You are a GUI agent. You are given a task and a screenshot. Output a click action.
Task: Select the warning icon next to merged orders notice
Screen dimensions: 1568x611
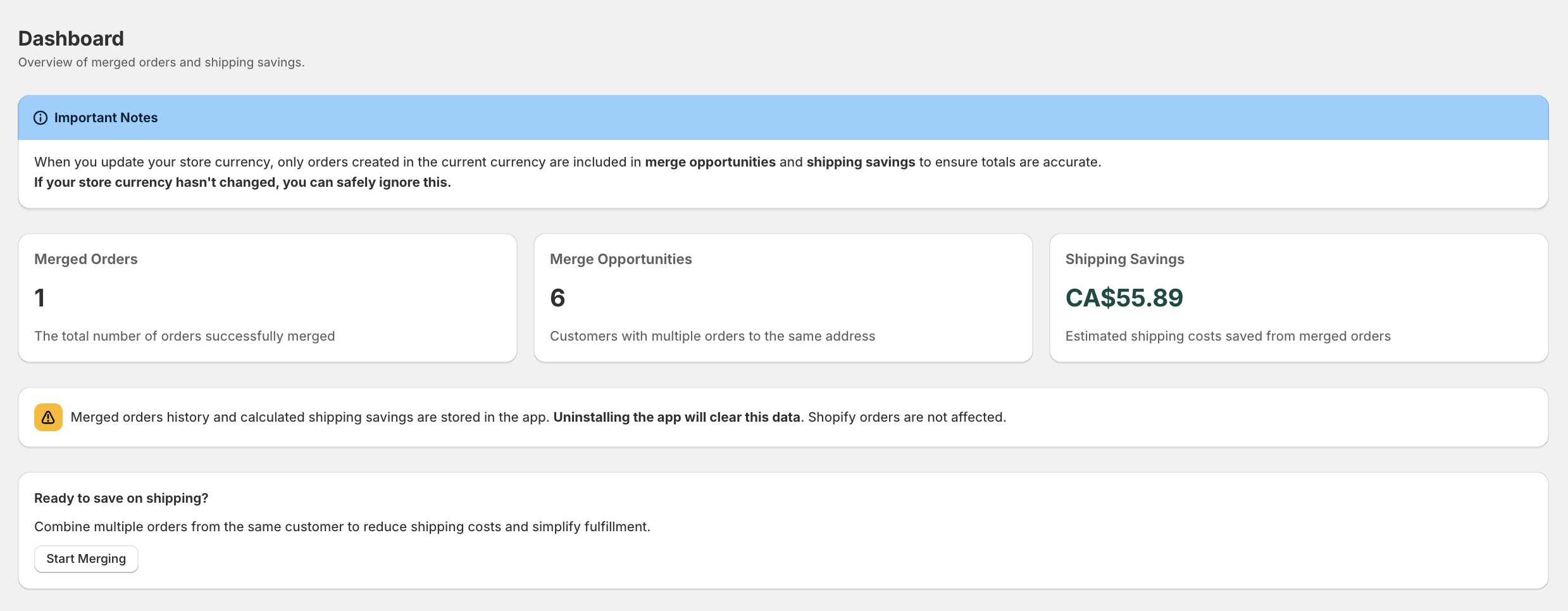(48, 417)
